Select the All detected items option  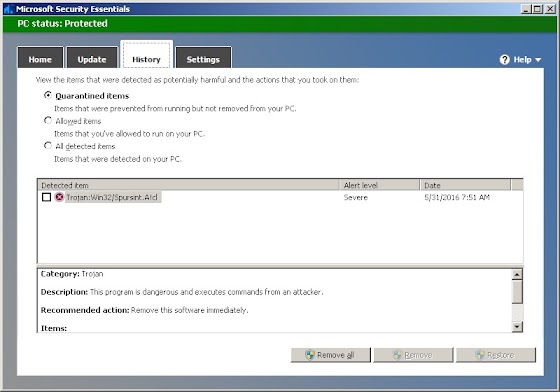(48, 146)
